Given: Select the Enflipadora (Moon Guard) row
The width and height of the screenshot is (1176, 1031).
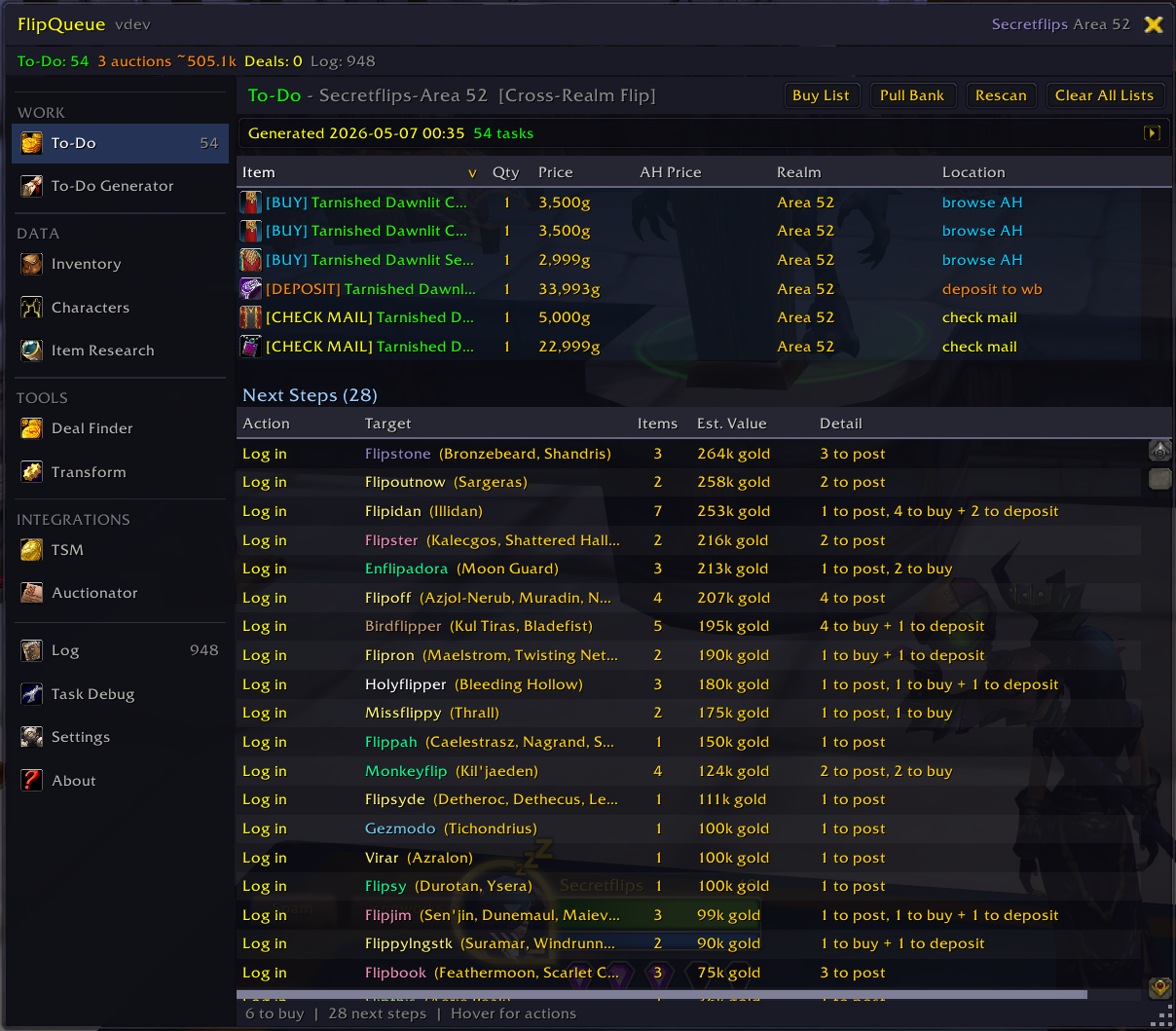Looking at the screenshot, I should tap(688, 569).
